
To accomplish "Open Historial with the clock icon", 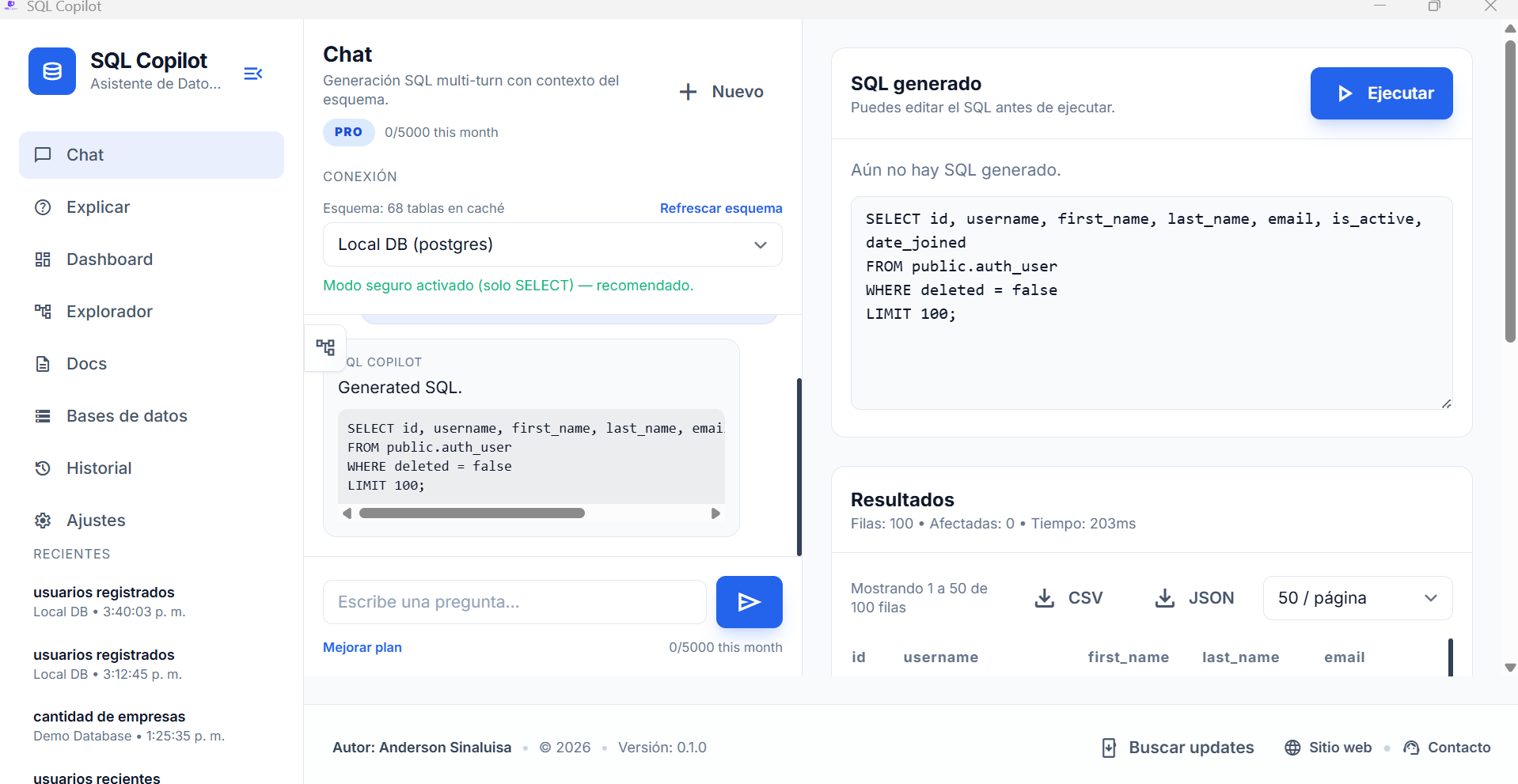I will point(43,468).
